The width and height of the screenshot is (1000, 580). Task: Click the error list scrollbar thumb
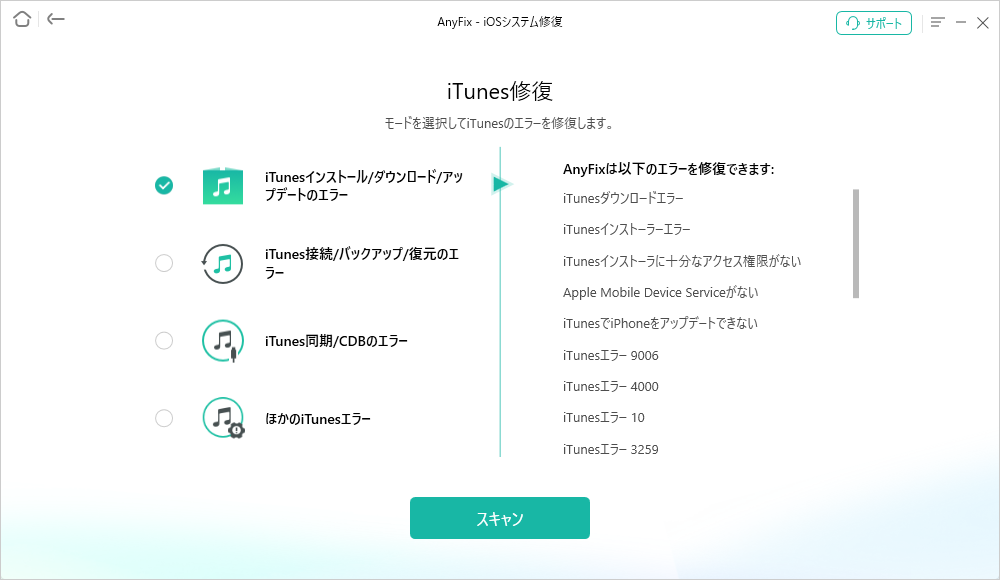click(x=856, y=244)
